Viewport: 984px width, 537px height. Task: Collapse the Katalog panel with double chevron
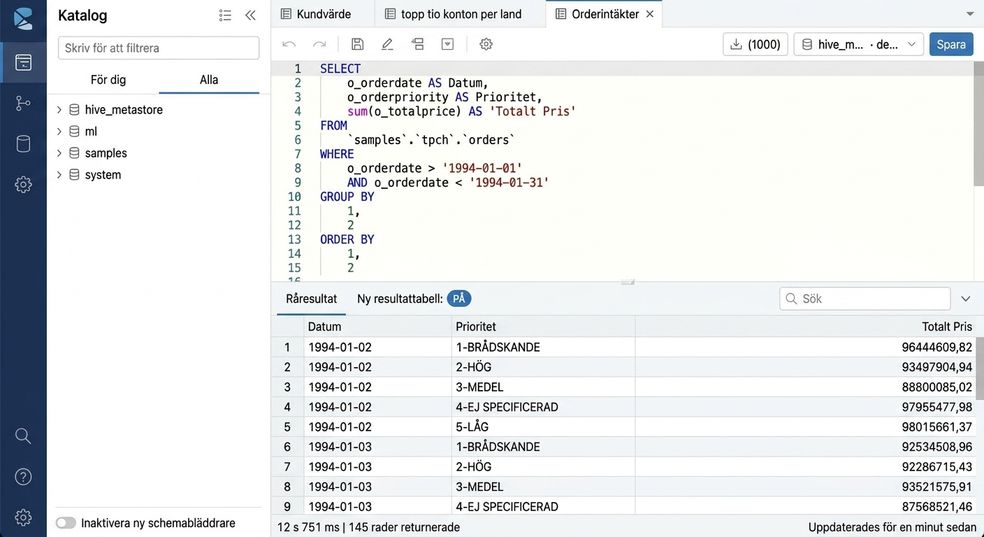tap(250, 16)
